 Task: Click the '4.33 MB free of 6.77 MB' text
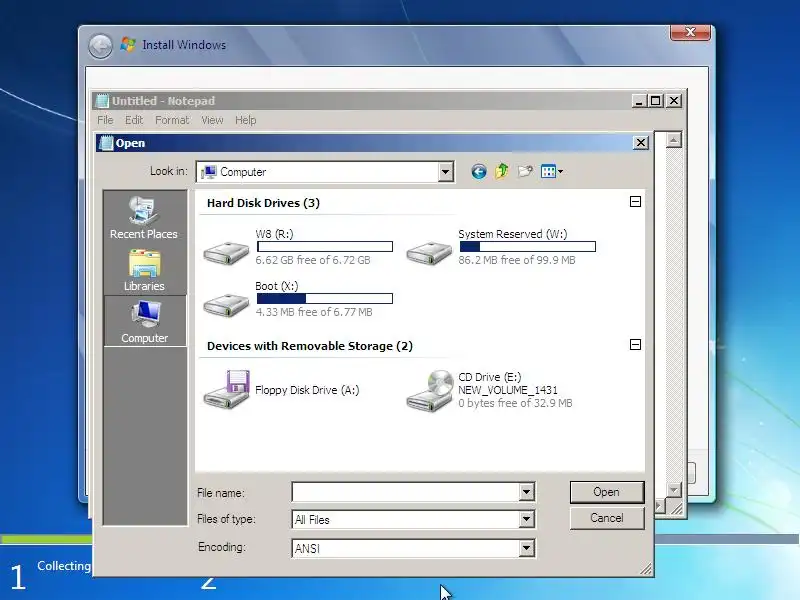tap(314, 312)
